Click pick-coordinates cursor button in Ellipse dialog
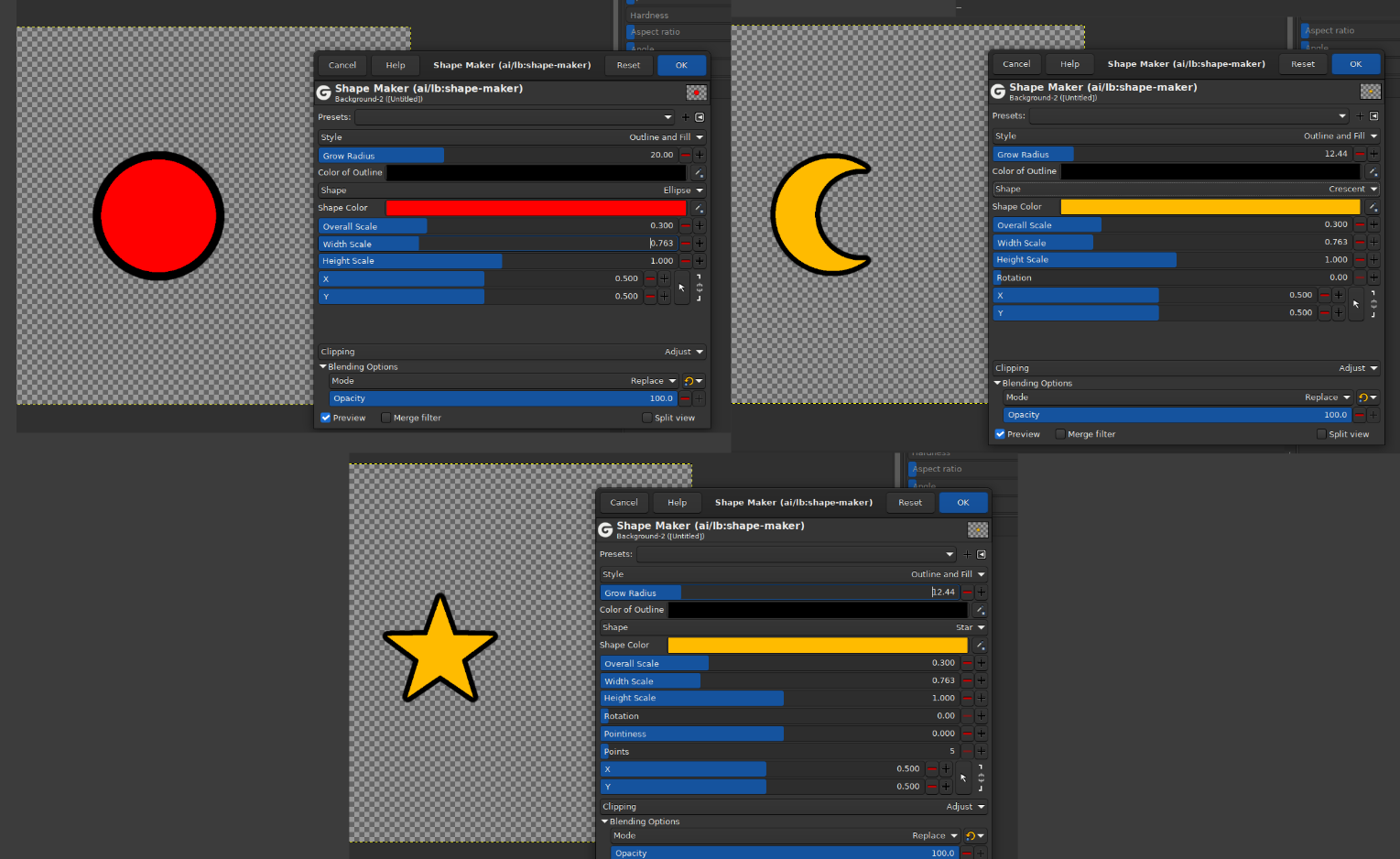Viewport: 1400px width, 859px height. [x=681, y=288]
